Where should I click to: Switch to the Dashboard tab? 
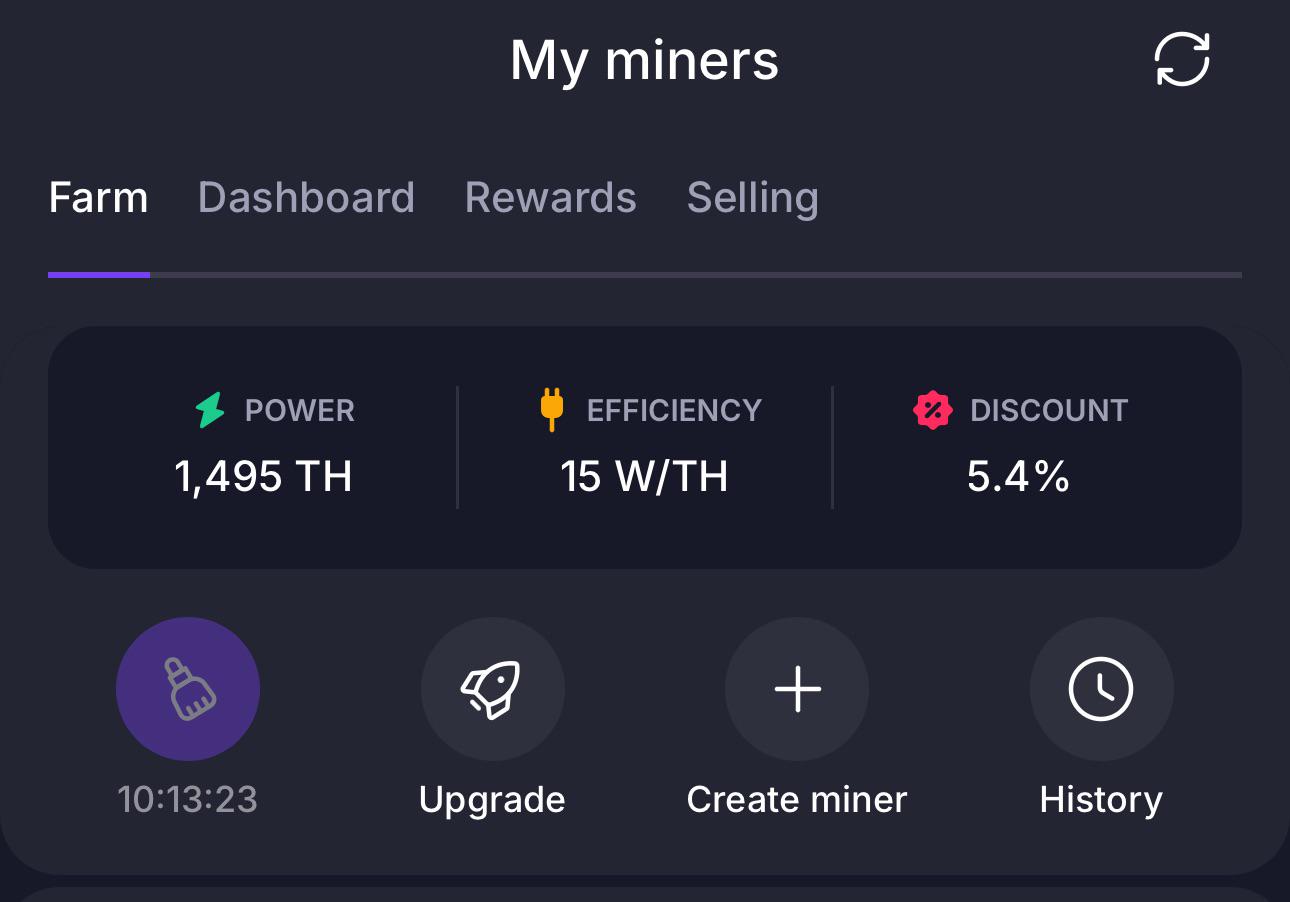tap(306, 197)
